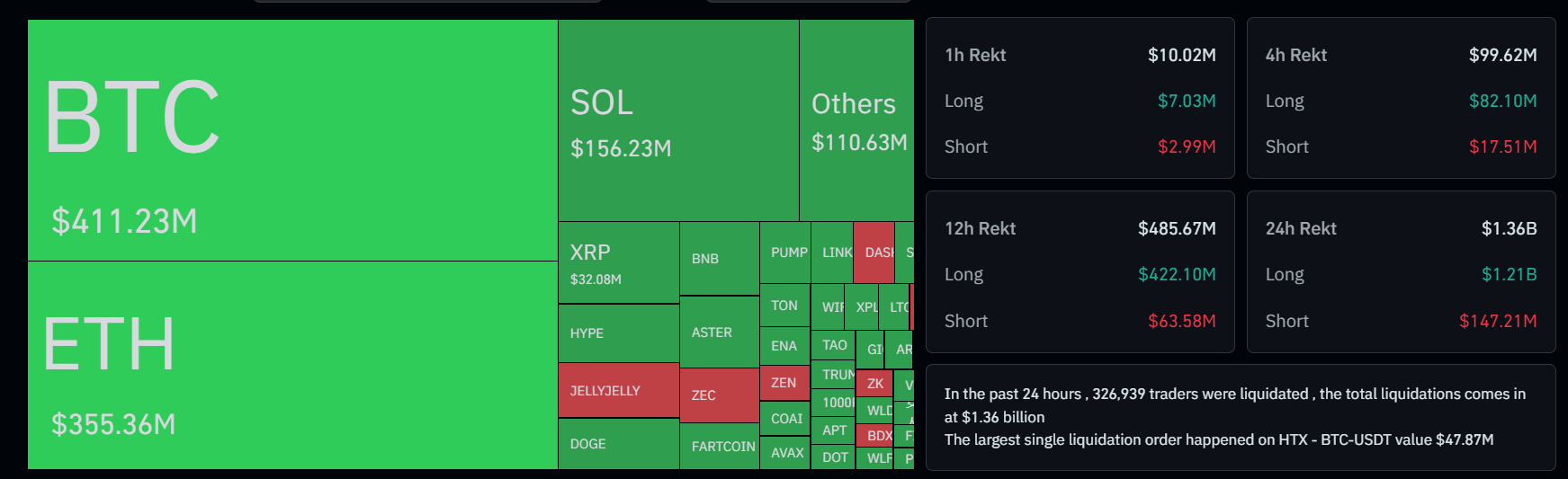Screen dimensions: 1568x479
Task: Select the BNB tile
Action: [x=719, y=259]
